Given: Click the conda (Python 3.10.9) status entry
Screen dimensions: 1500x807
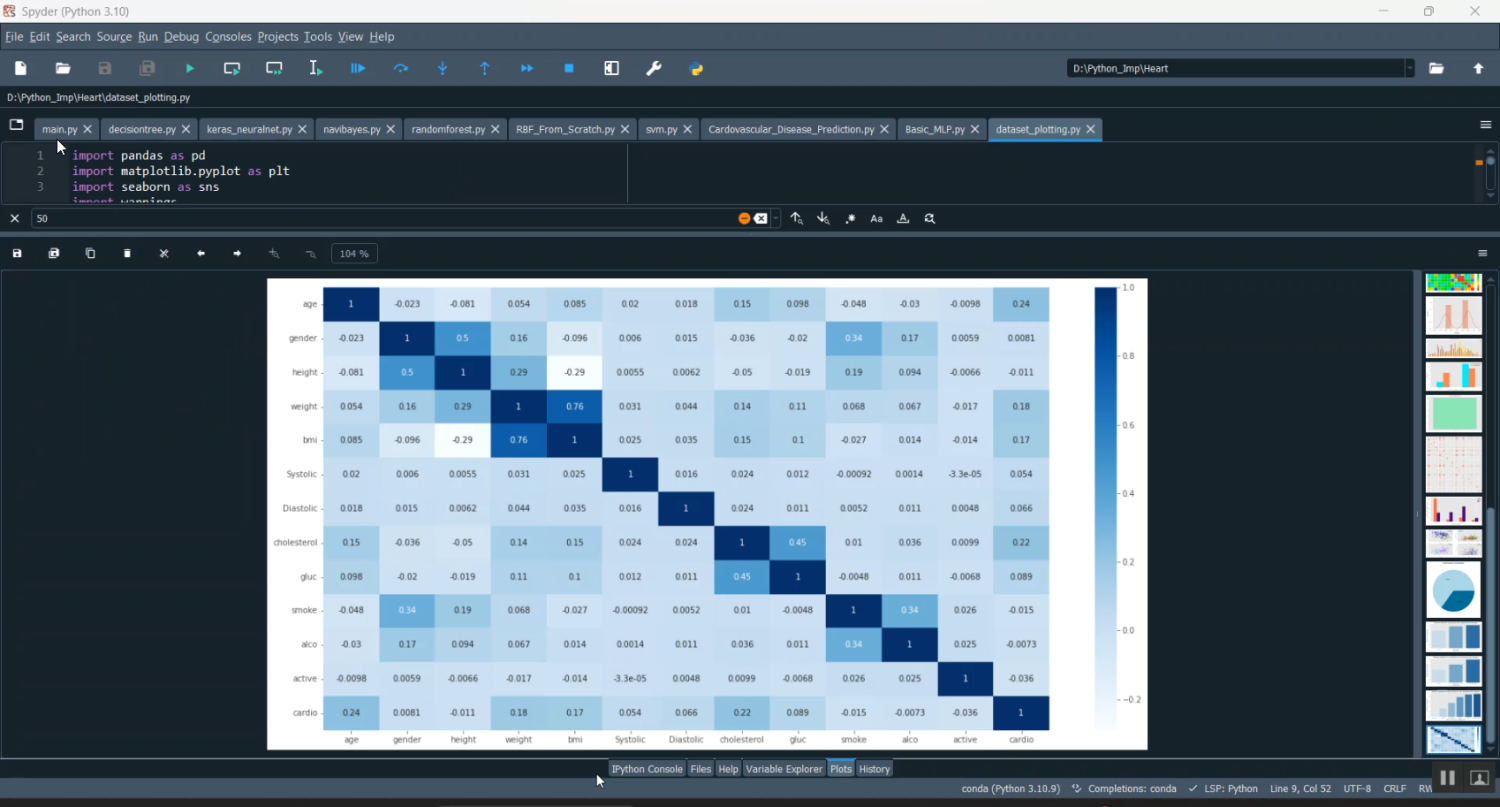Looking at the screenshot, I should [x=1010, y=789].
